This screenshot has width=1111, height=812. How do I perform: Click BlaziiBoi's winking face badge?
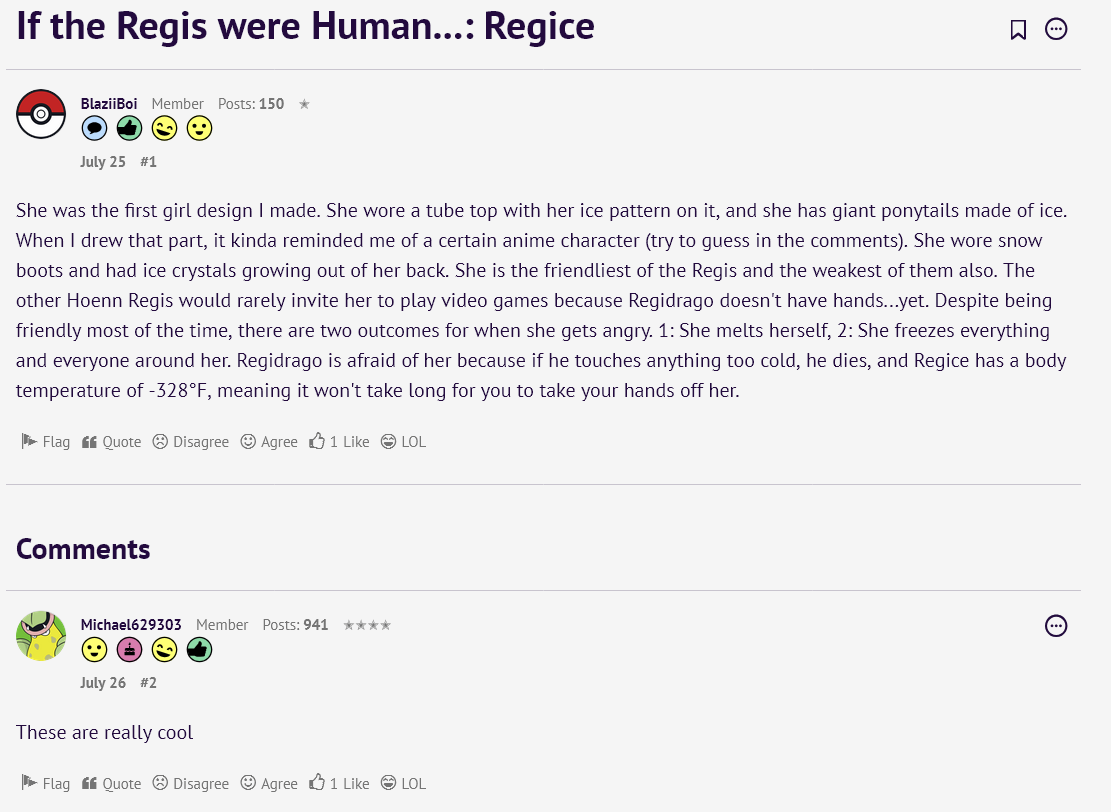[164, 128]
